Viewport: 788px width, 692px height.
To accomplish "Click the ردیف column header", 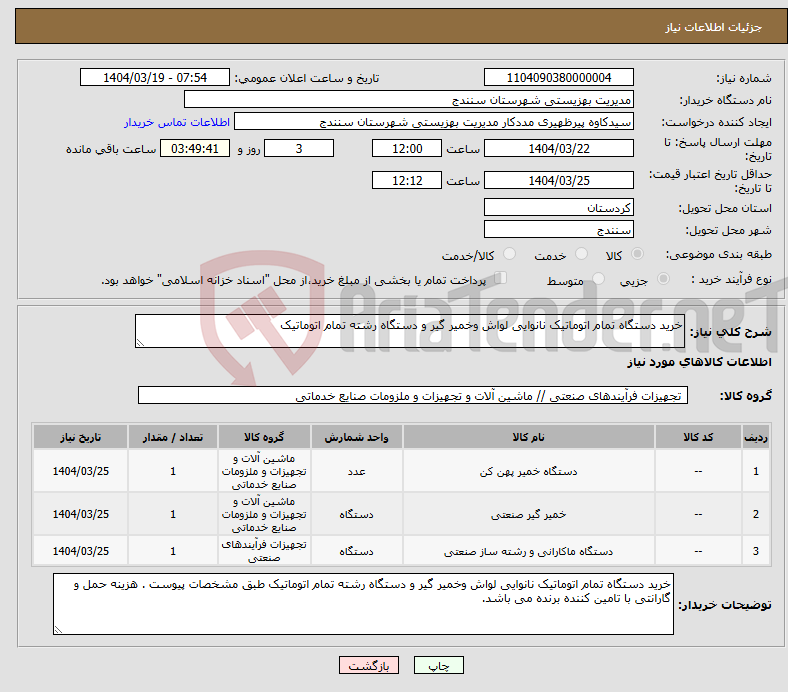I will pyautogui.click(x=755, y=437).
